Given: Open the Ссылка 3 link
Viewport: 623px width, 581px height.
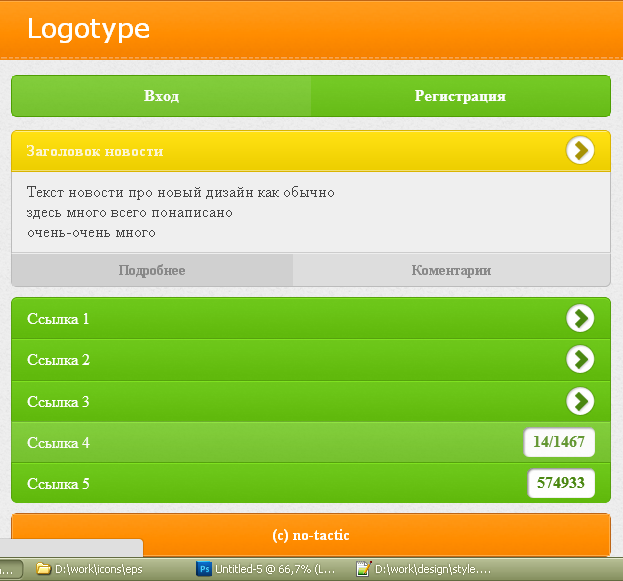Looking at the screenshot, I should click(311, 401).
